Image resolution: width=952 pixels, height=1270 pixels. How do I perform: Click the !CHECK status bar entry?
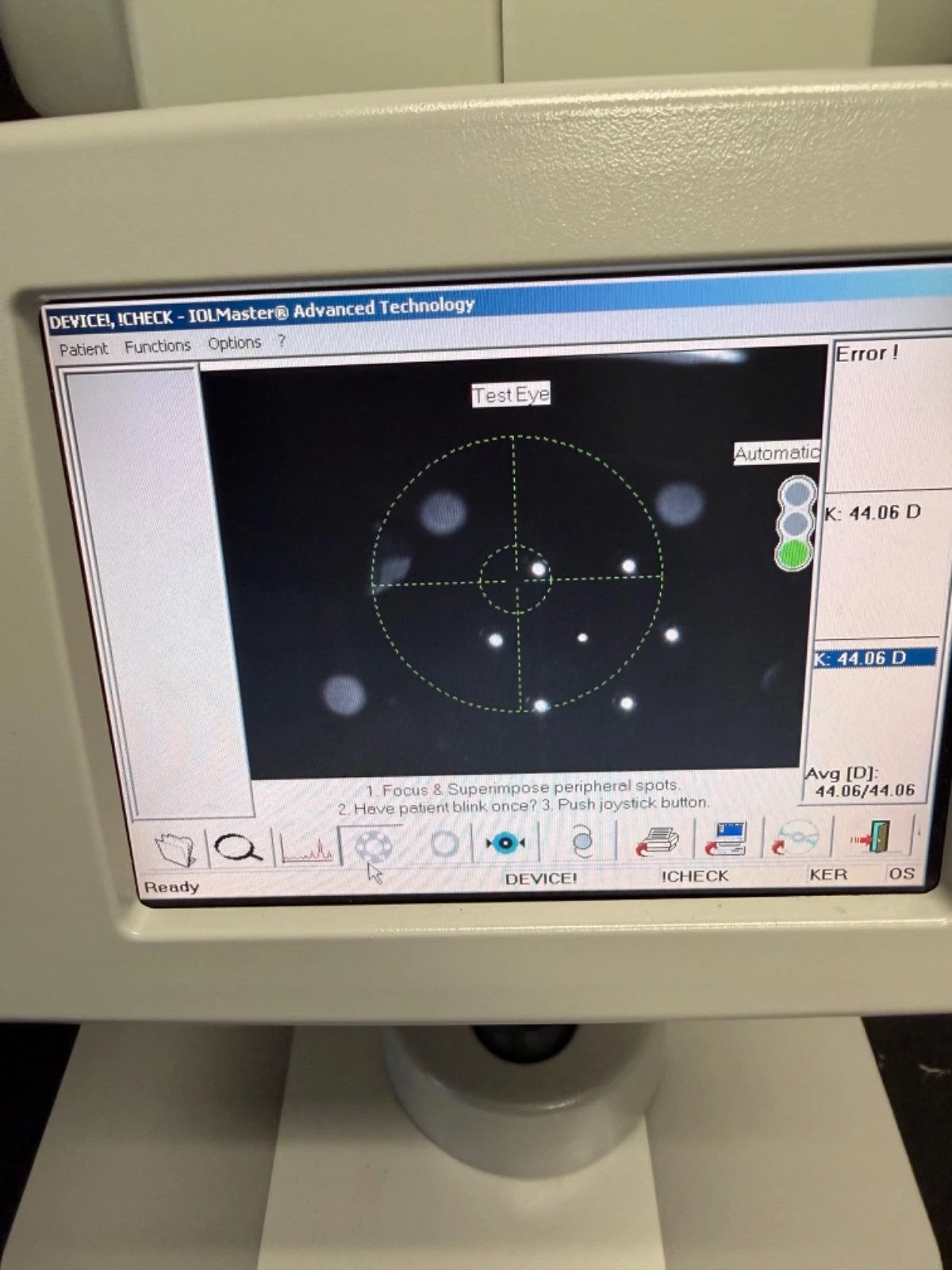pos(694,876)
